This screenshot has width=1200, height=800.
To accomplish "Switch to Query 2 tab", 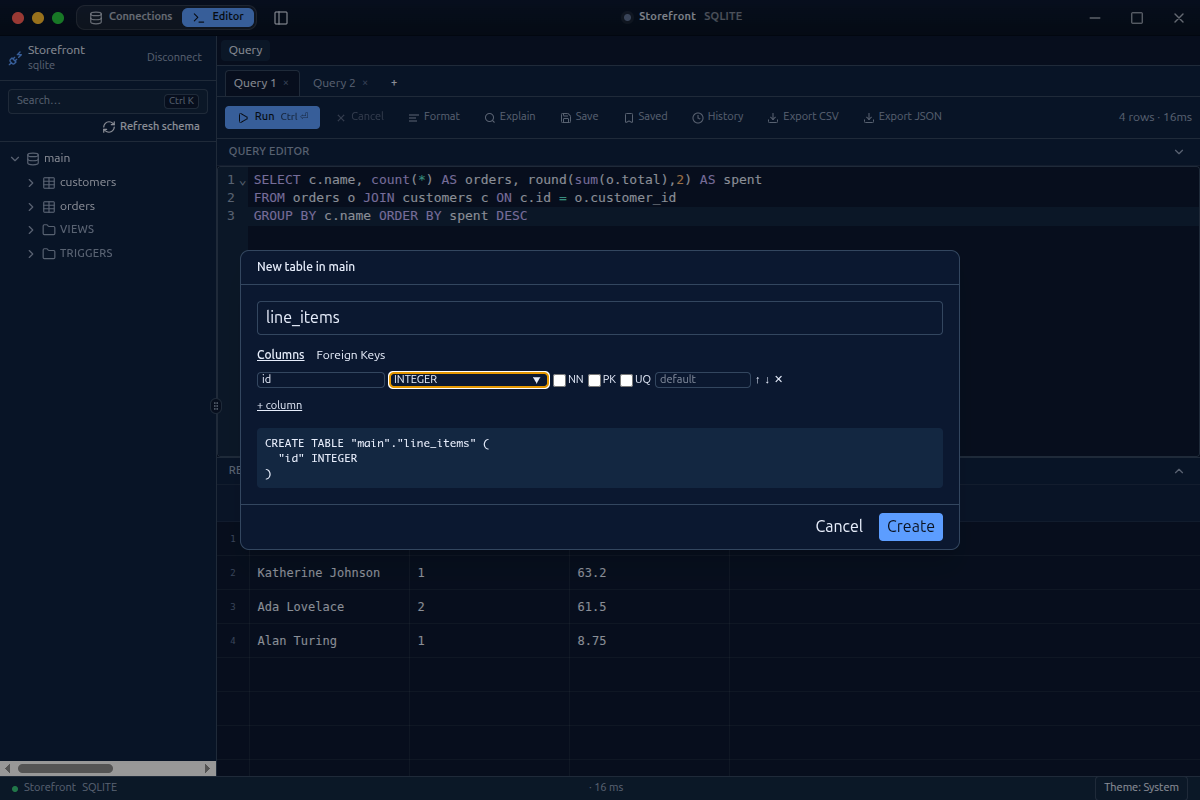I will point(334,83).
